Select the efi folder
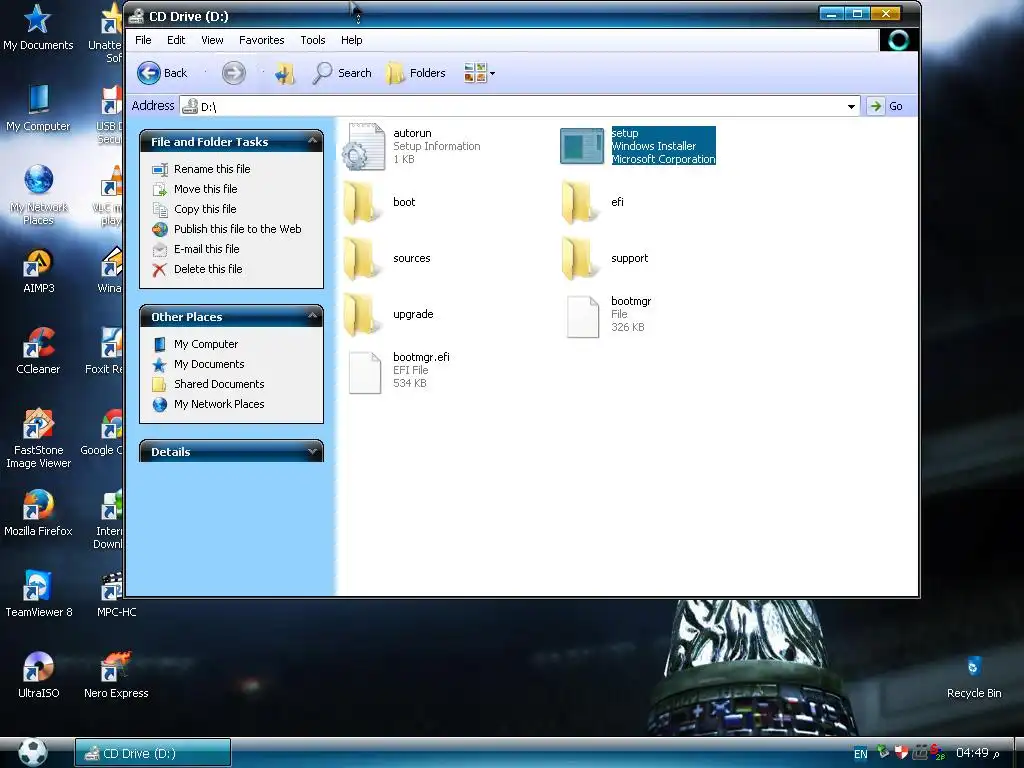Viewport: 1024px width, 768px height. pos(592,202)
